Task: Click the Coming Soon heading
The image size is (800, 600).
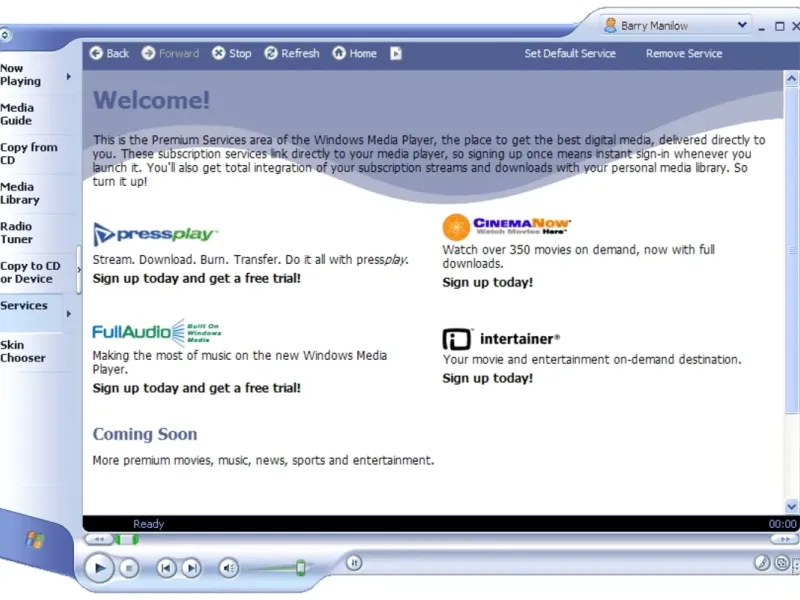Action: [x=145, y=434]
